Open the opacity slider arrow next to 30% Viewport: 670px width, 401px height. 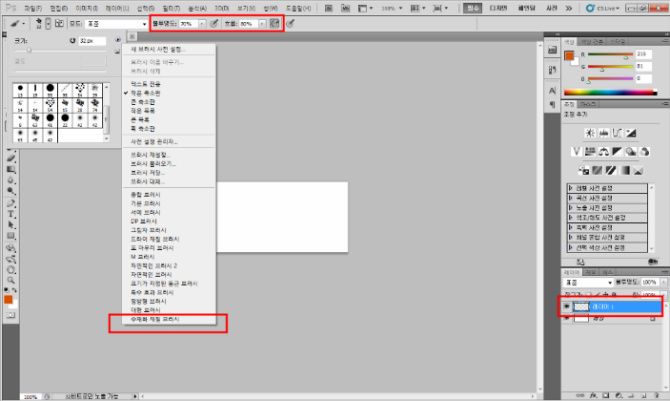click(x=202, y=24)
